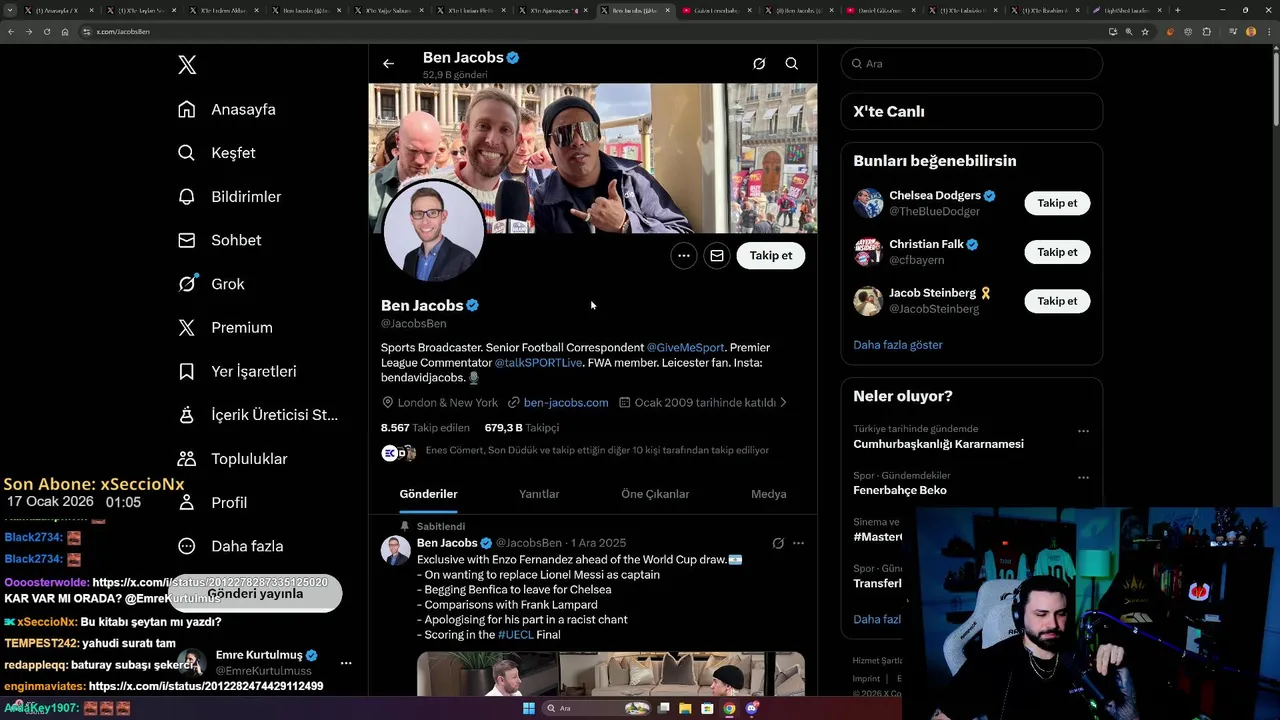Screen dimensions: 1280x720
Task: Open Daha fazla menu in sidebar
Action: tap(230, 546)
